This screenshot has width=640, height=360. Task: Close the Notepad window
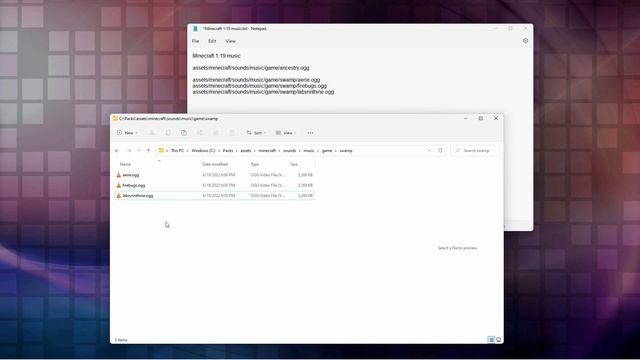click(x=526, y=29)
